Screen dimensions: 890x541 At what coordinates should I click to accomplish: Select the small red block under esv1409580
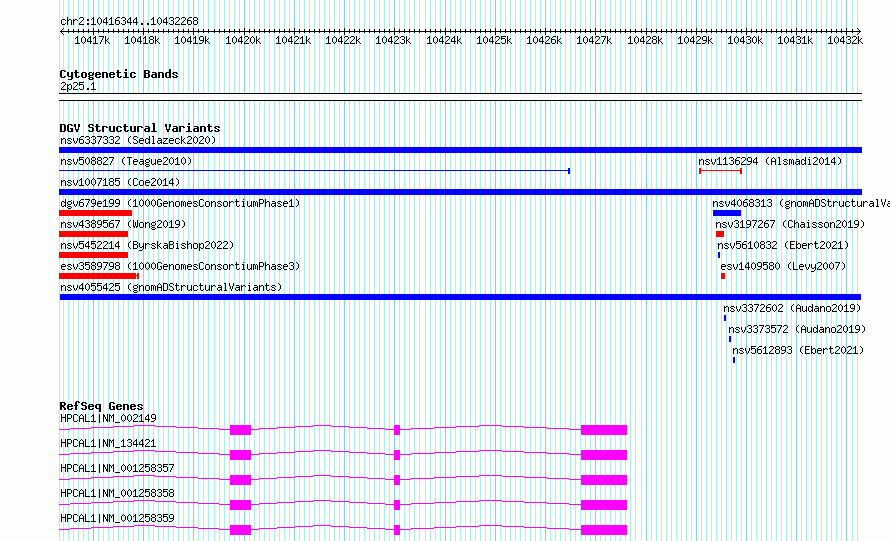[x=723, y=276]
